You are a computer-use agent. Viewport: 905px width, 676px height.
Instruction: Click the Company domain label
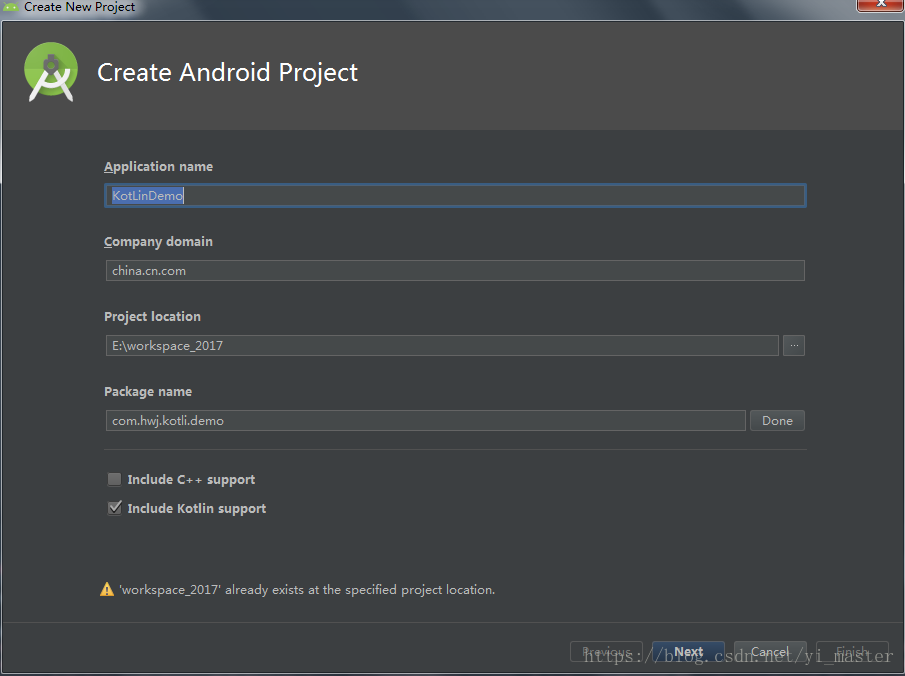point(158,242)
